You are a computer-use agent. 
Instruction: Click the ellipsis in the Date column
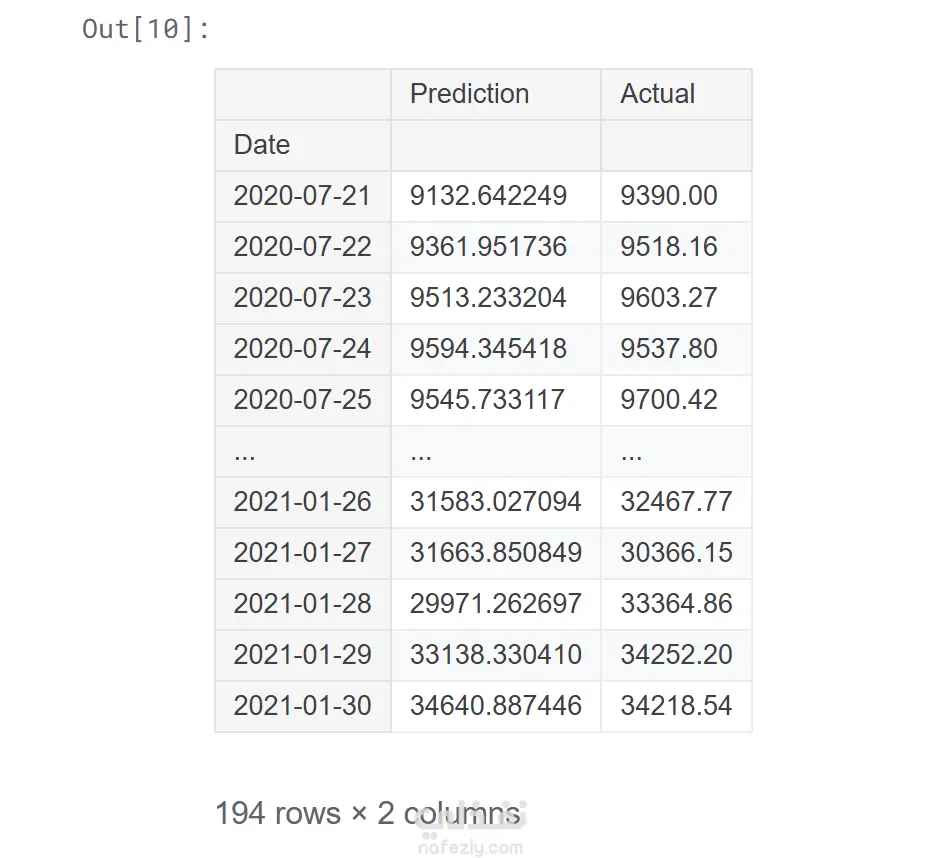[x=245, y=452]
